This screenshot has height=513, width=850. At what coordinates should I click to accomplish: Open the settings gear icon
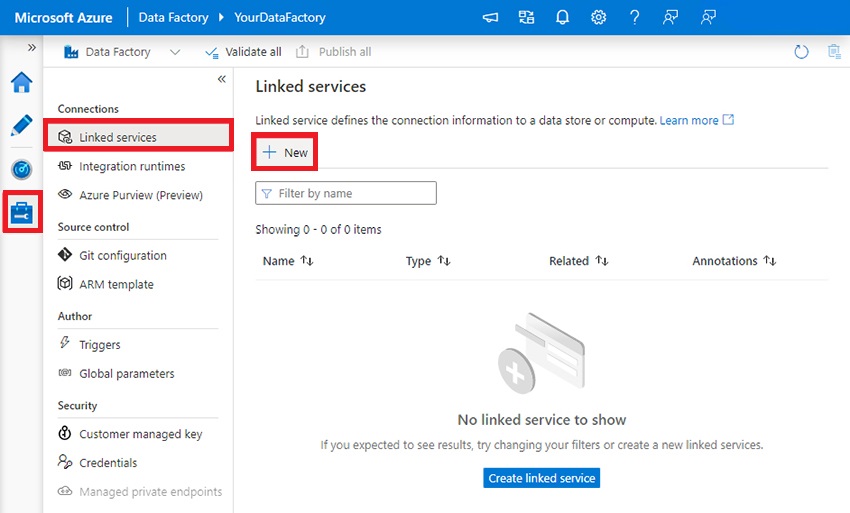598,17
